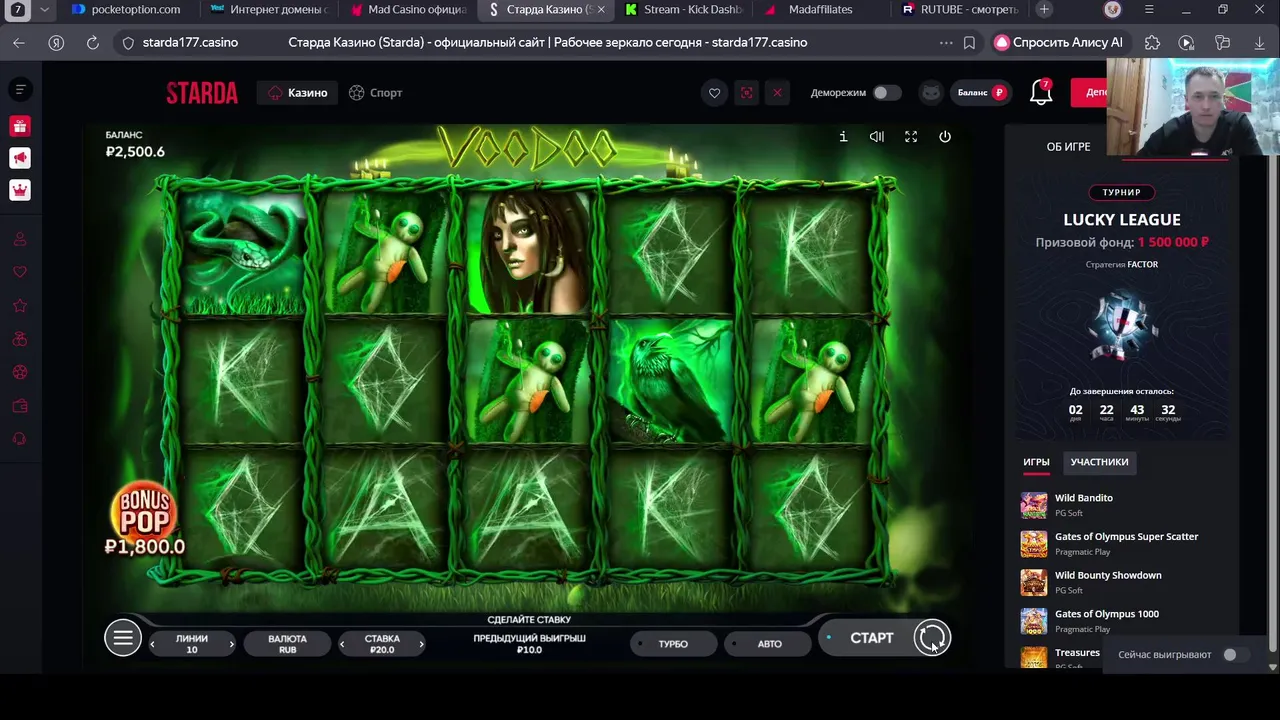Switch to the ИГРЫ tab
1280x720 pixels.
tap(1036, 462)
